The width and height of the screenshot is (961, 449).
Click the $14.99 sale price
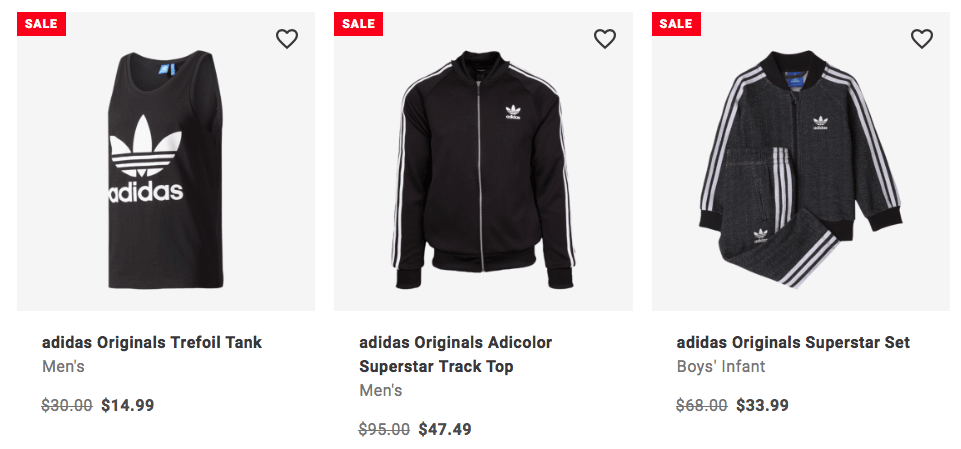coord(128,405)
